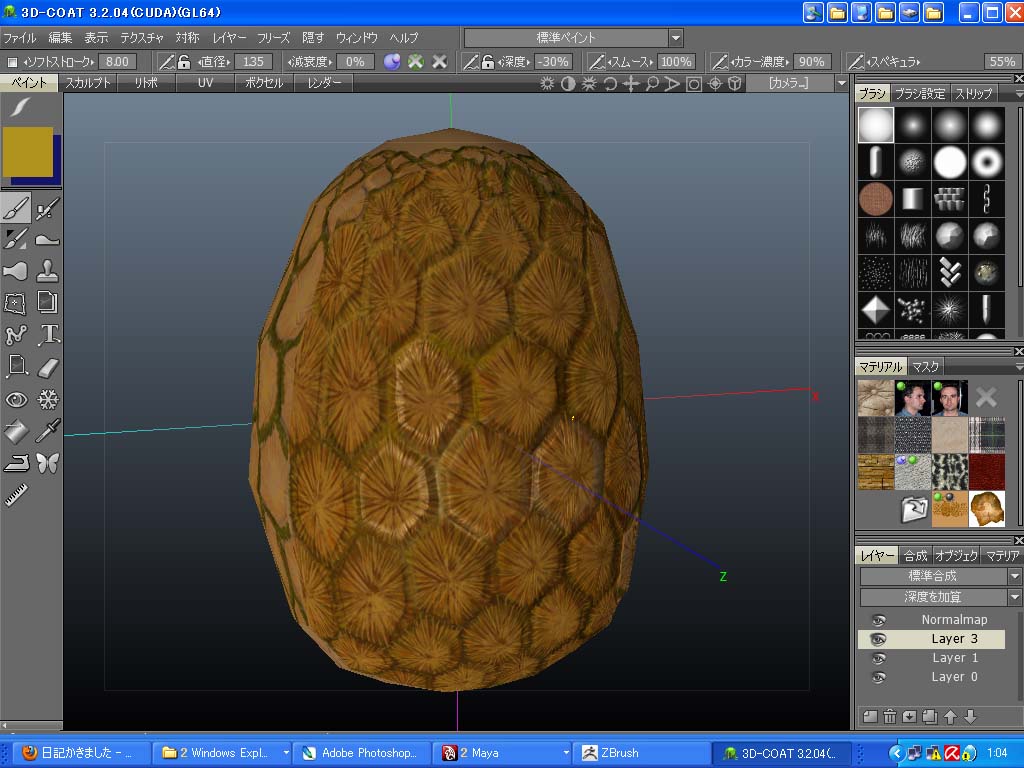Select Layer 0 in the layers list
Screen dimensions: 1024x768
pyautogui.click(x=954, y=677)
